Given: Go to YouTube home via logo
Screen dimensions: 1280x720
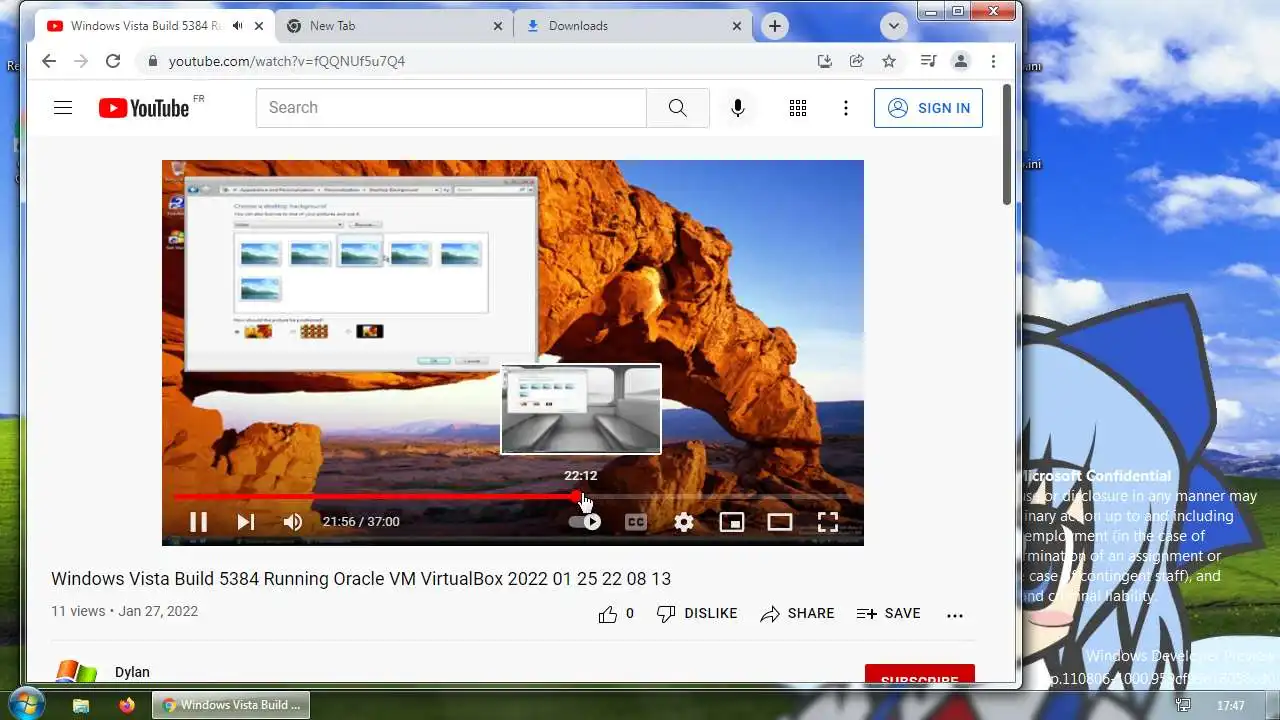Looking at the screenshot, I should pyautogui.click(x=144, y=108).
